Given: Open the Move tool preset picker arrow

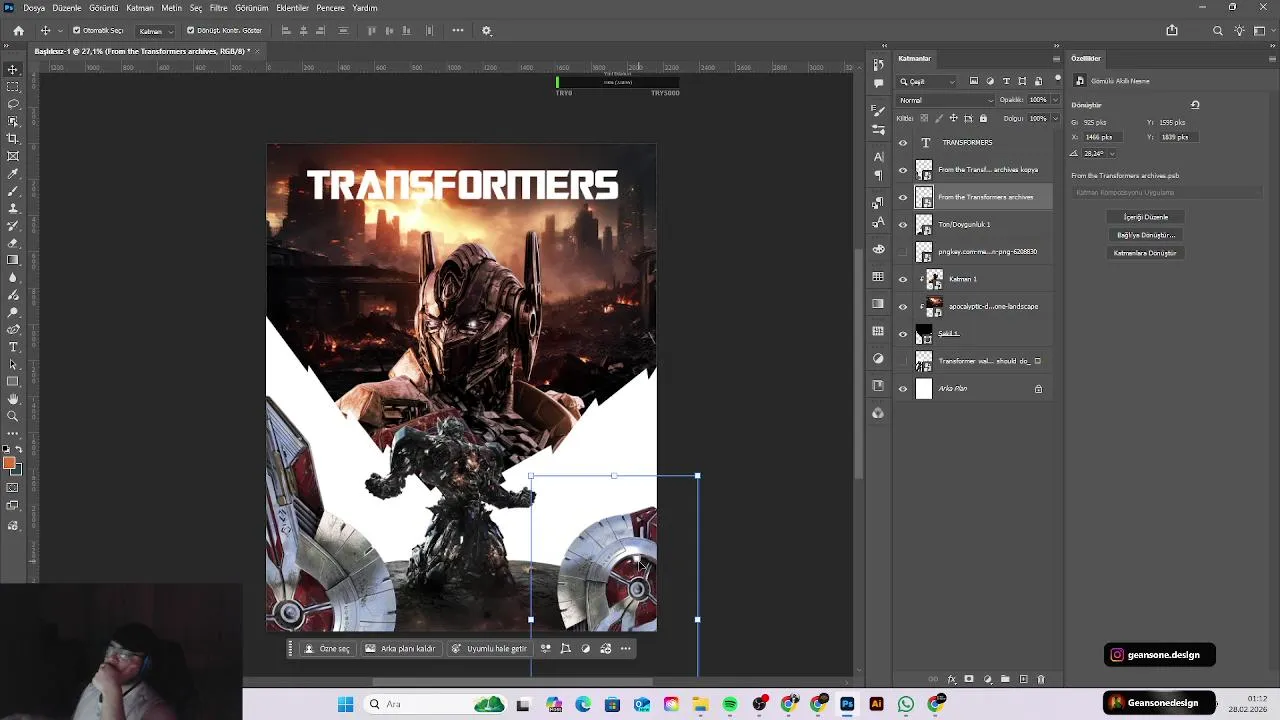Looking at the screenshot, I should [x=60, y=31].
